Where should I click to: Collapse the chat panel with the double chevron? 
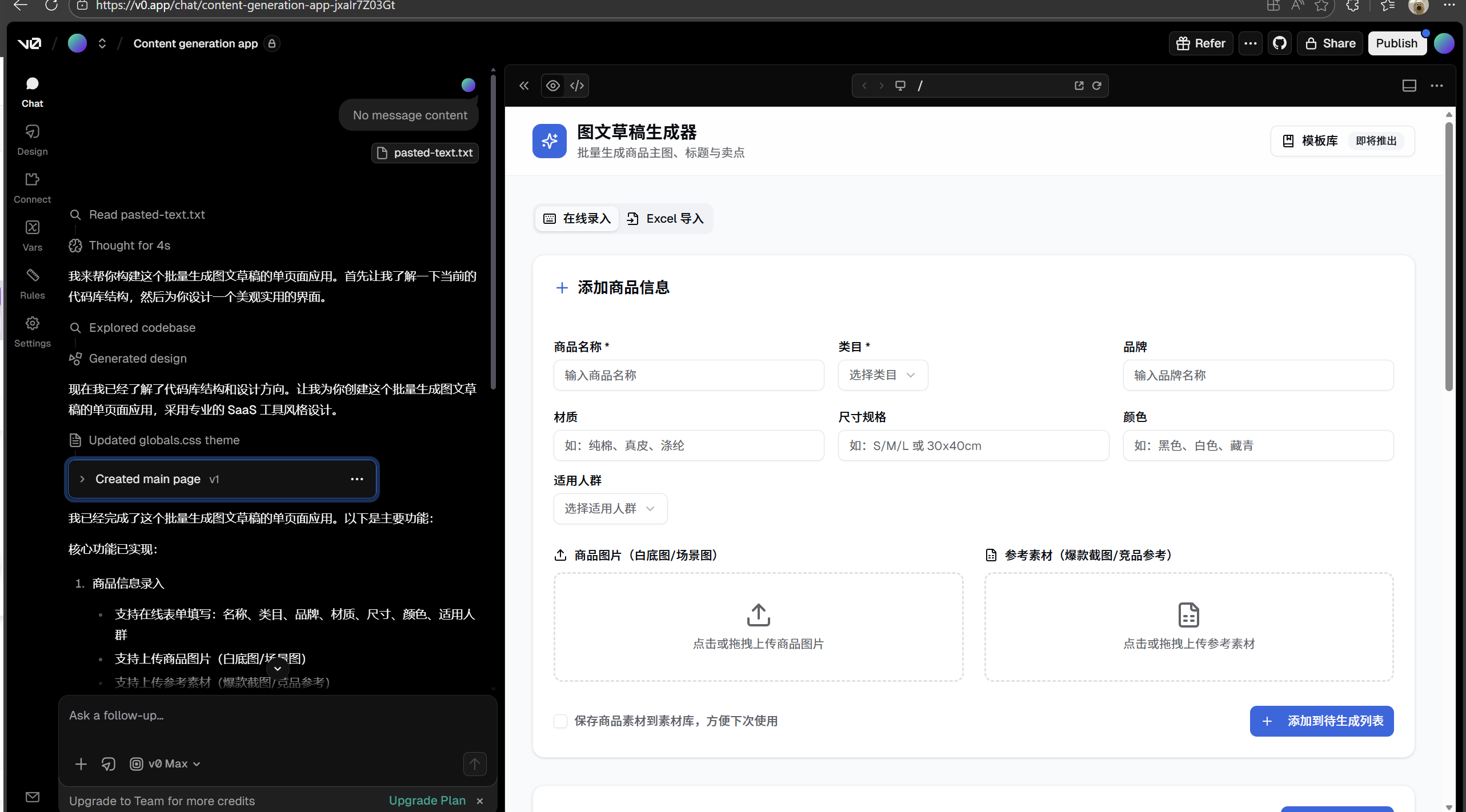[x=523, y=85]
